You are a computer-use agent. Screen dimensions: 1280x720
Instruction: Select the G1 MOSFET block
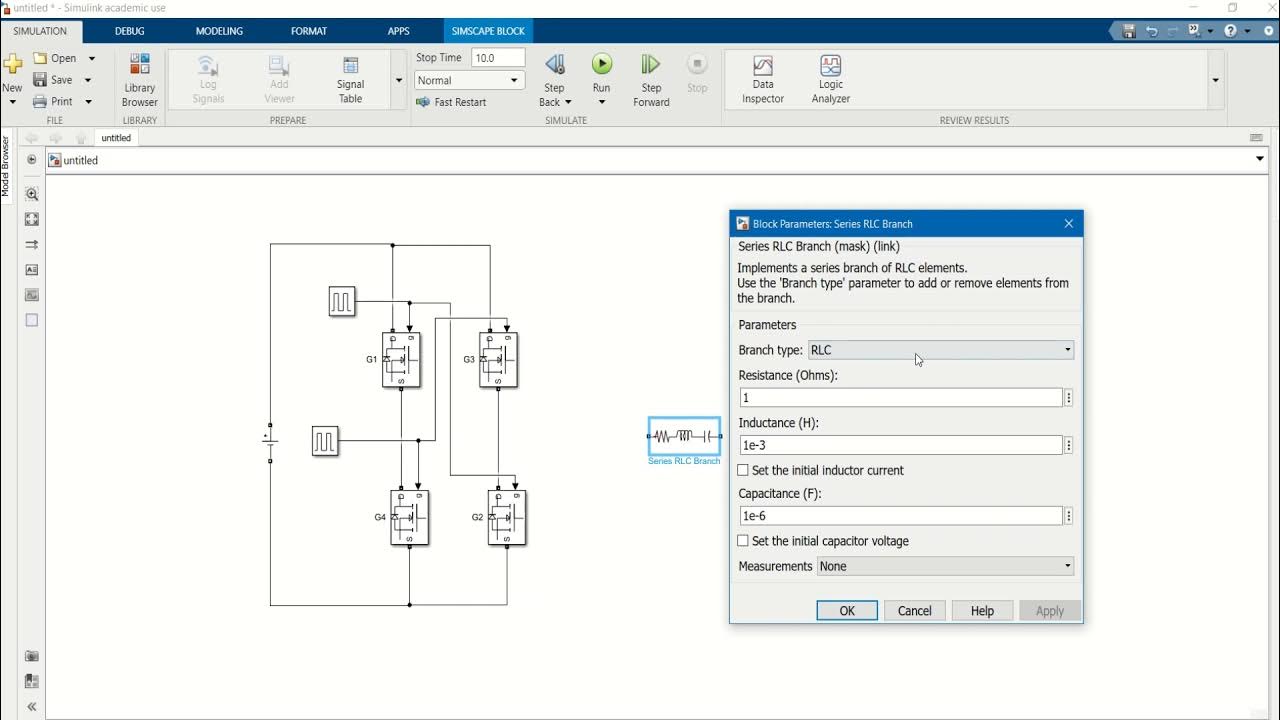401,359
